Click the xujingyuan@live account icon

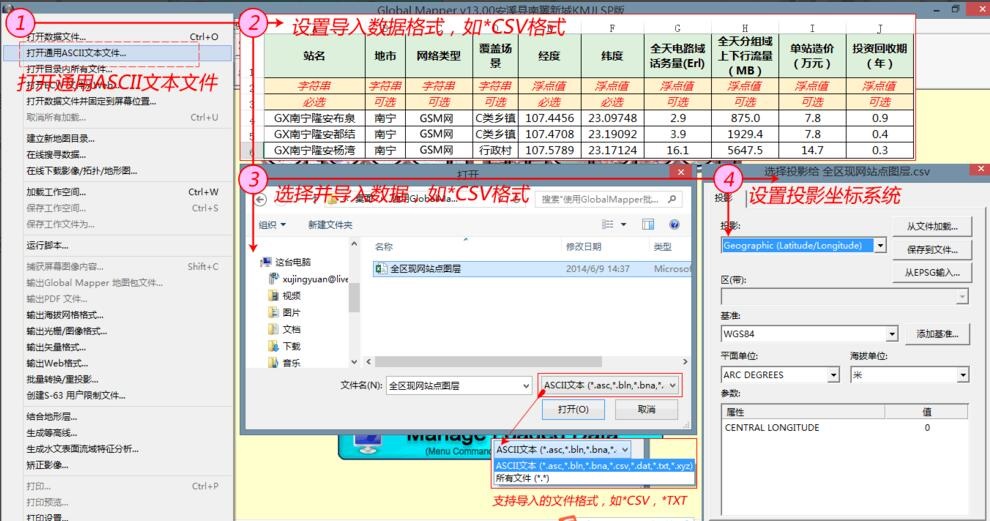(273, 278)
